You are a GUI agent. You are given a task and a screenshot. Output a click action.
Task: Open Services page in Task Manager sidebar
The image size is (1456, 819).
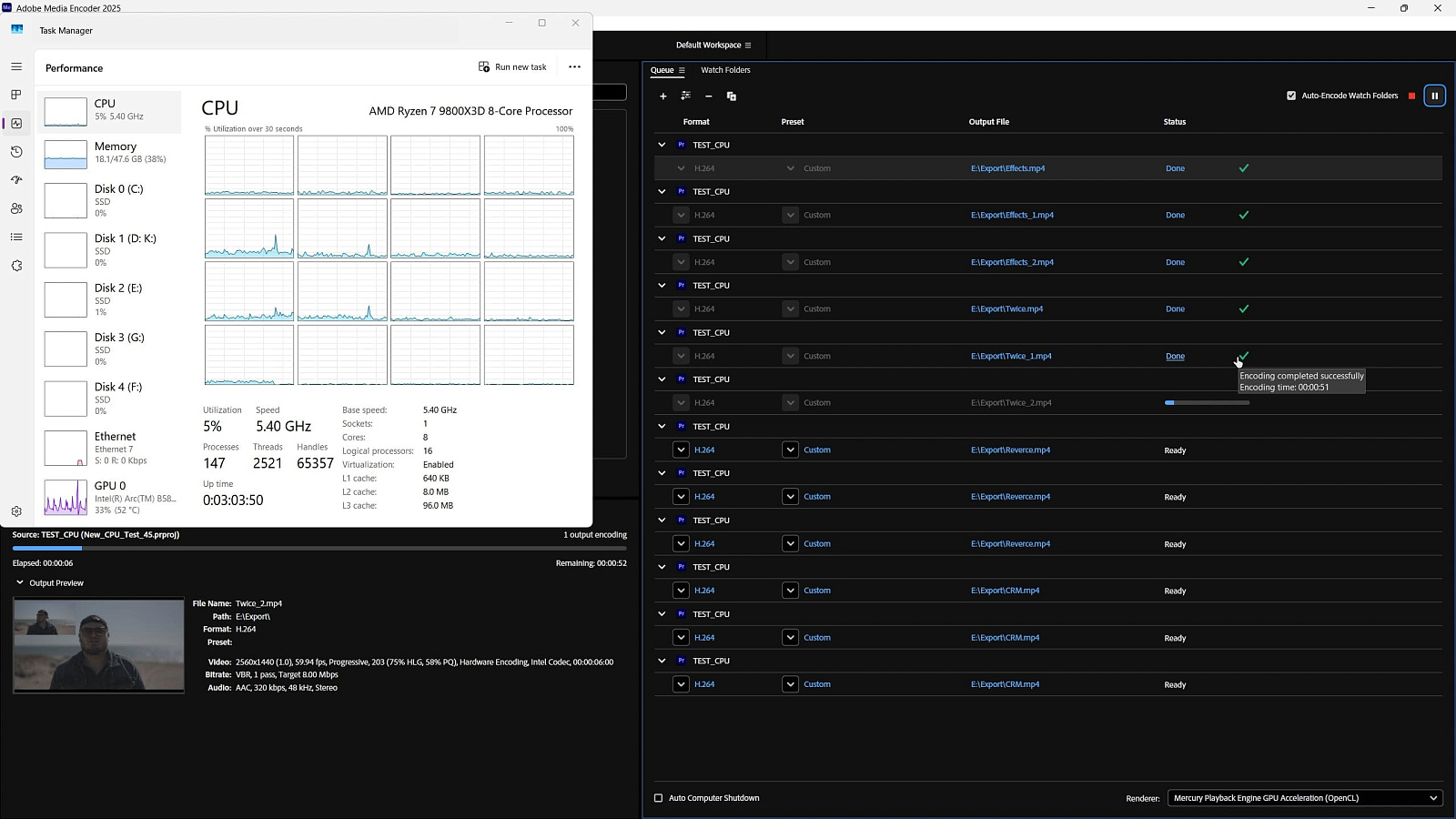[x=16, y=266]
